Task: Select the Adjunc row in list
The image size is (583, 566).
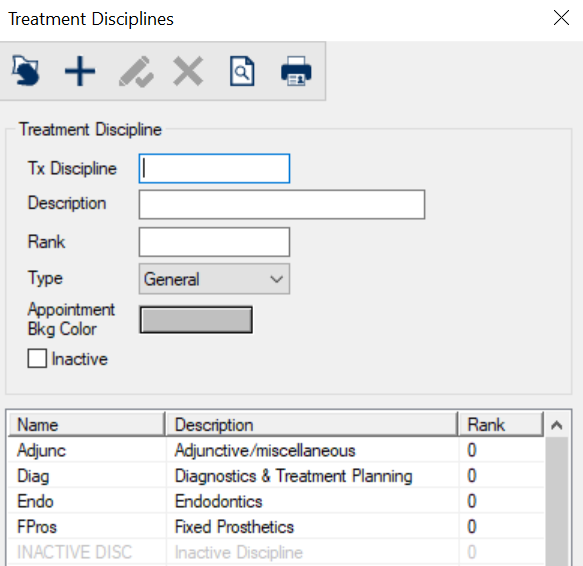Action: tap(276, 450)
